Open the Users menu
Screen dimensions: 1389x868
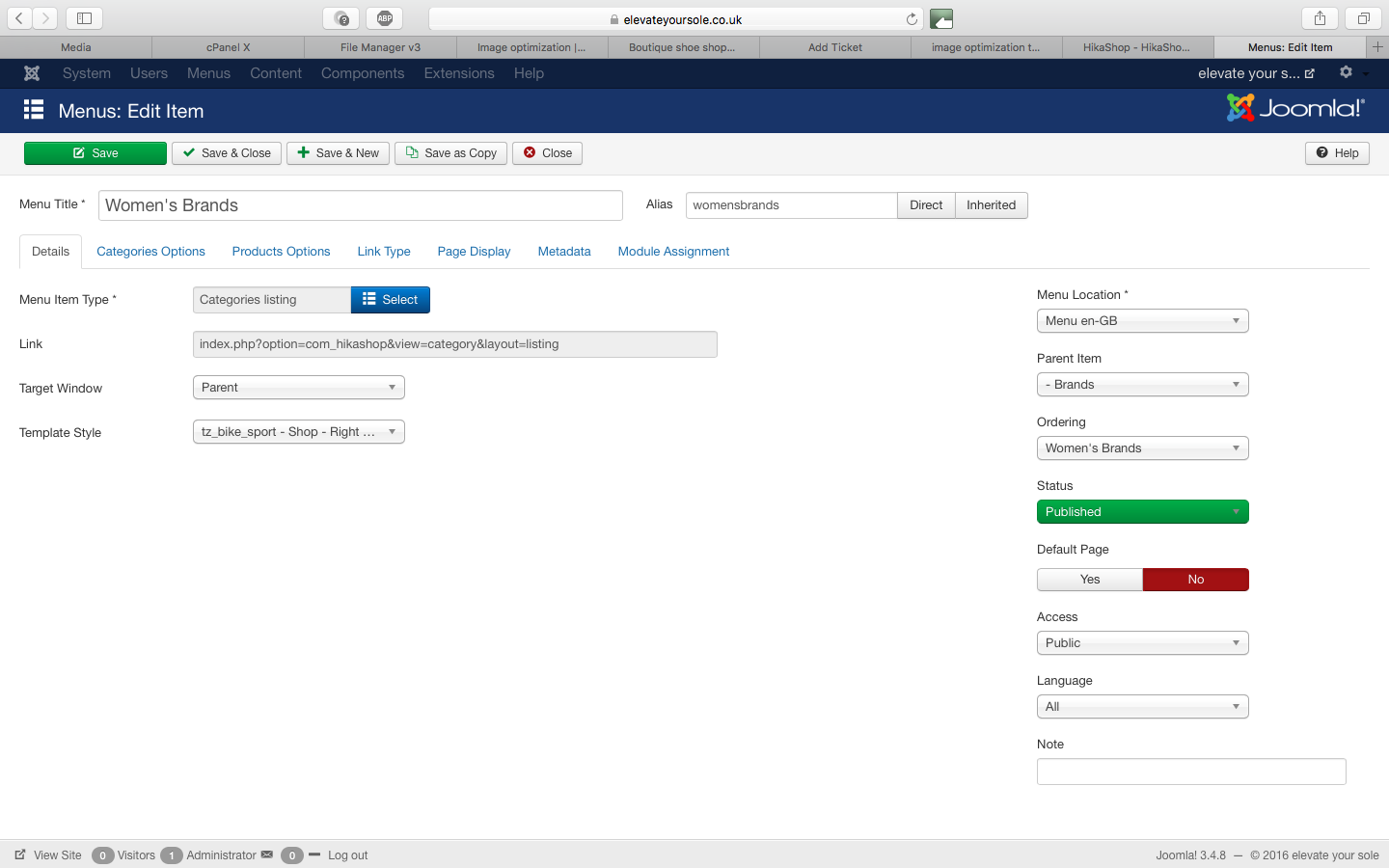tap(149, 73)
